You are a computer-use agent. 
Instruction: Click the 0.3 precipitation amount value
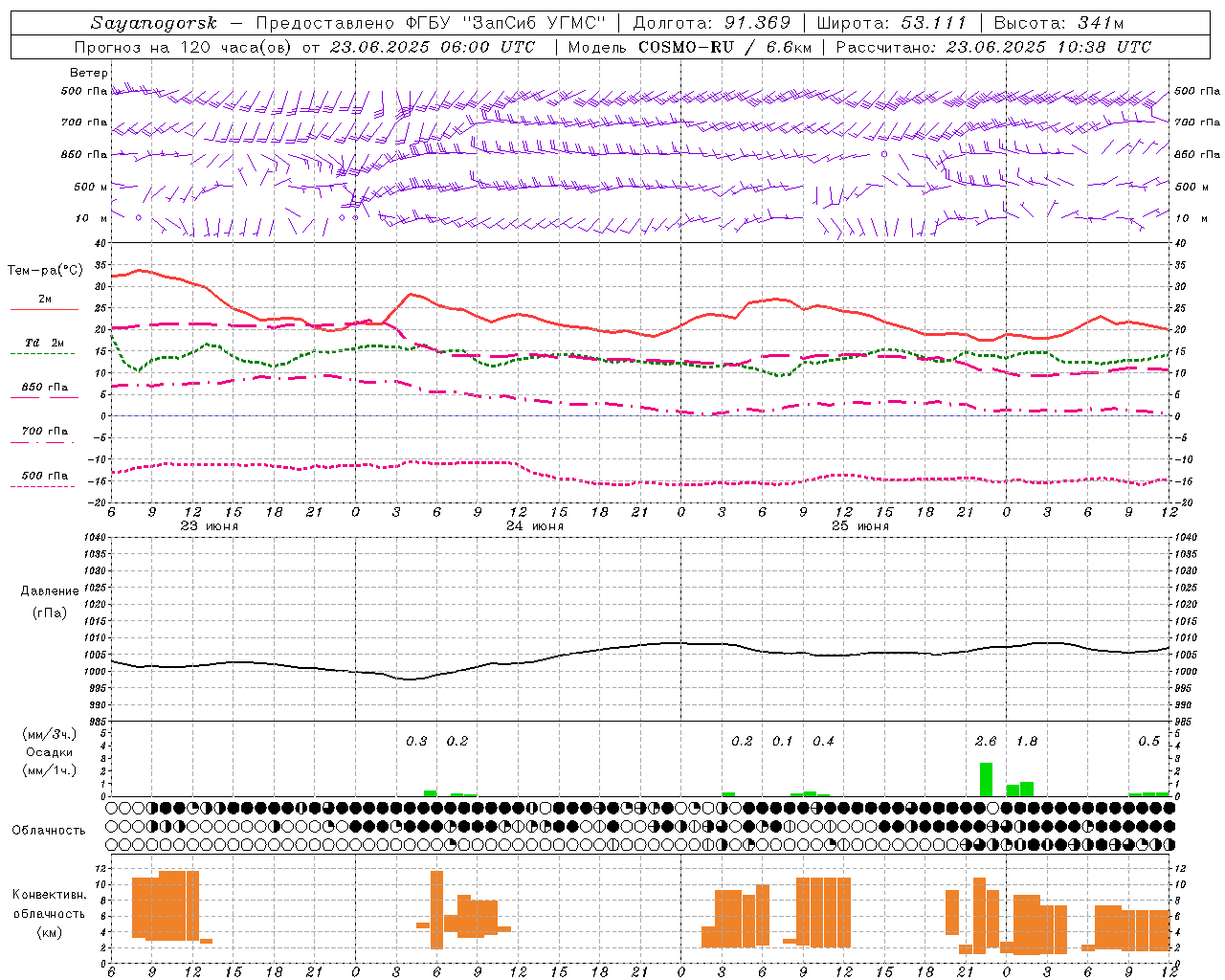(x=416, y=741)
